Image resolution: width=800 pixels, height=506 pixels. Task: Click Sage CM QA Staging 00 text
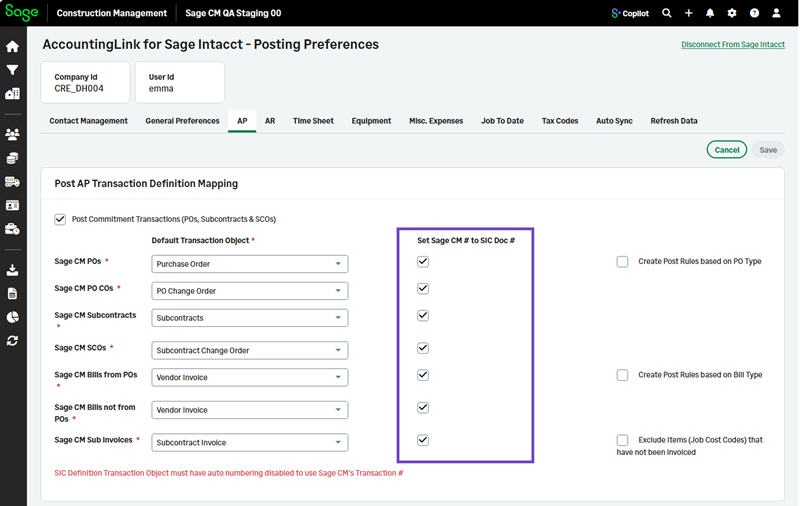[233, 13]
